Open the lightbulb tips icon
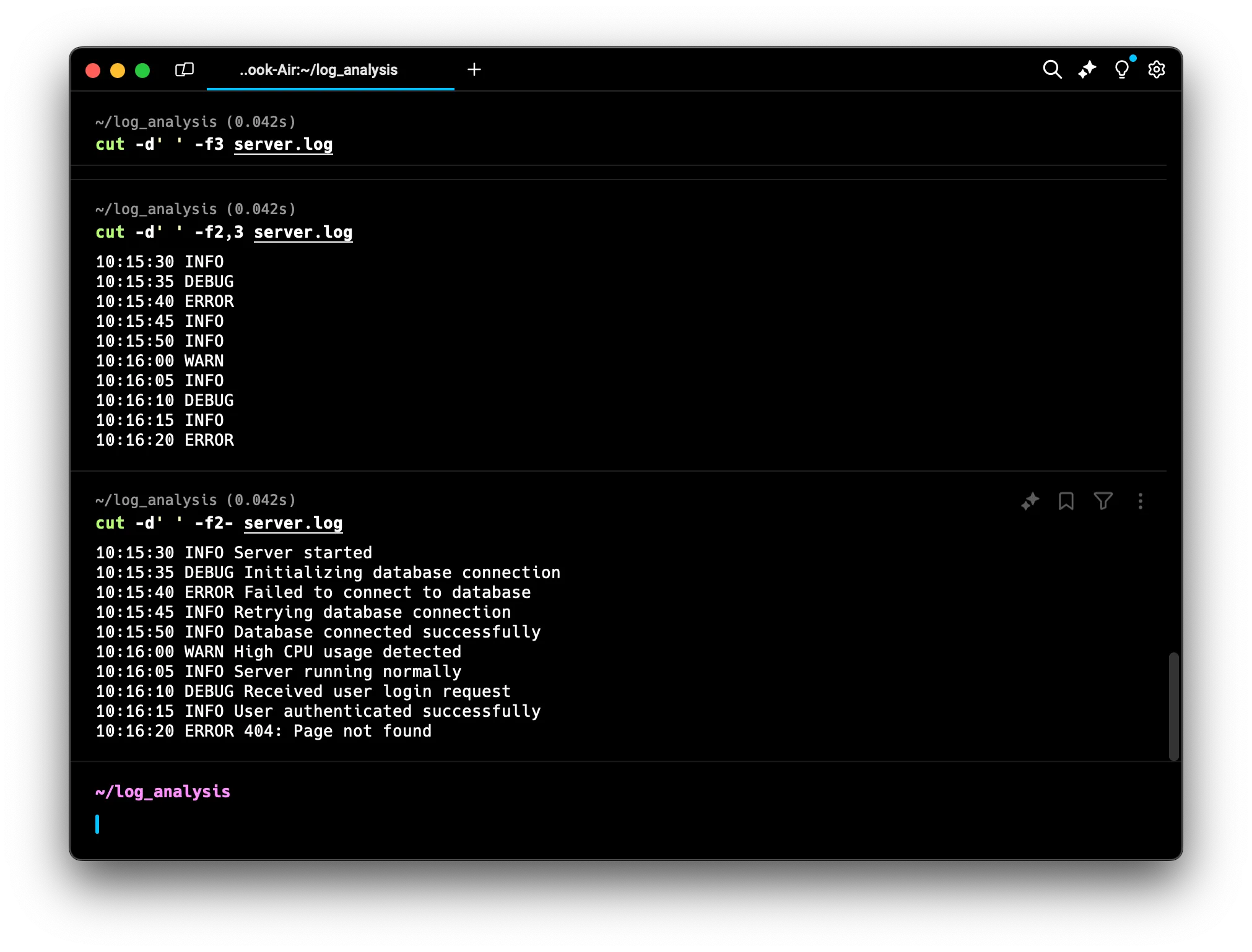 tap(1121, 69)
